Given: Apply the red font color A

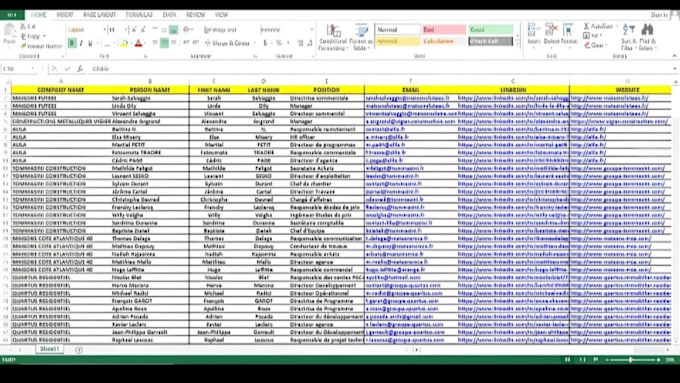Looking at the screenshot, I should [x=138, y=43].
